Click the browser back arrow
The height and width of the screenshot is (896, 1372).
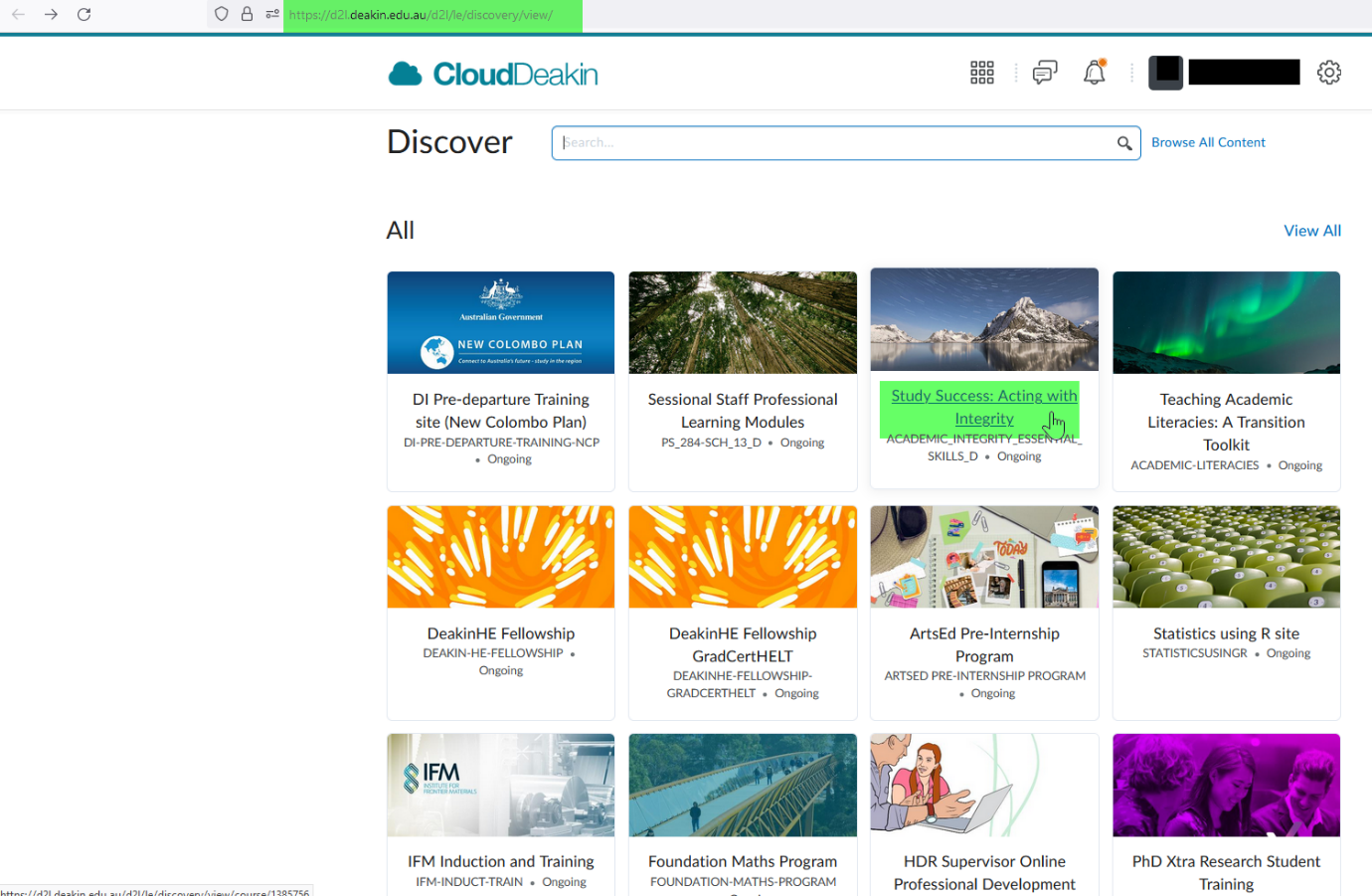[x=18, y=14]
